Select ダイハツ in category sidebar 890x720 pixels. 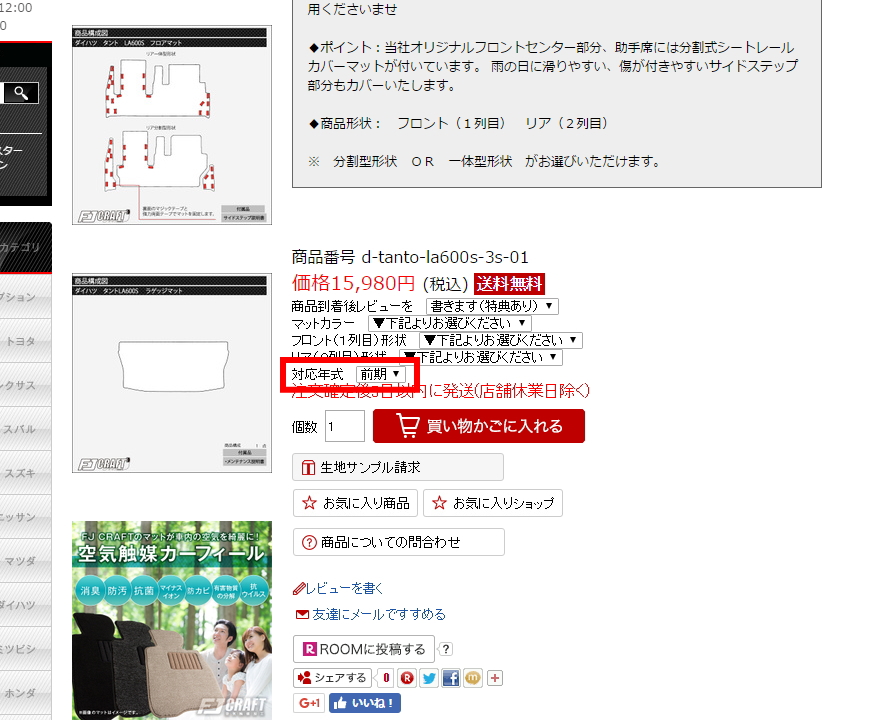point(20,605)
